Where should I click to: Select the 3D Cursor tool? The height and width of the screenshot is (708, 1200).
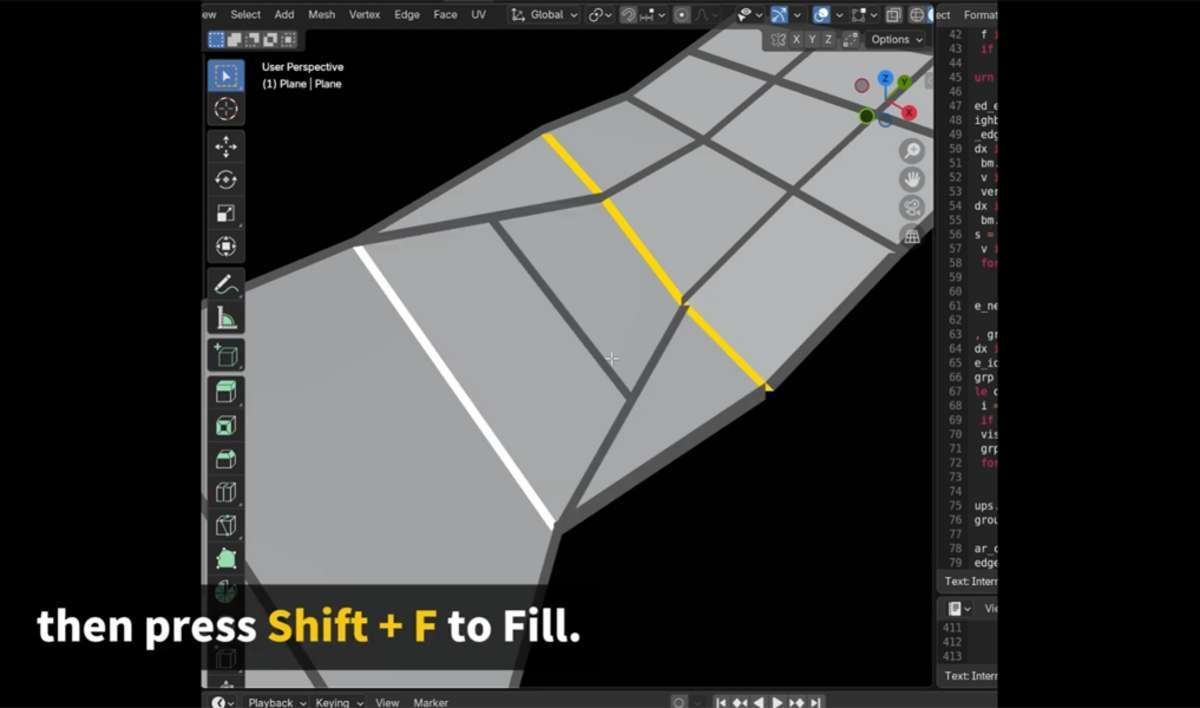coord(226,109)
